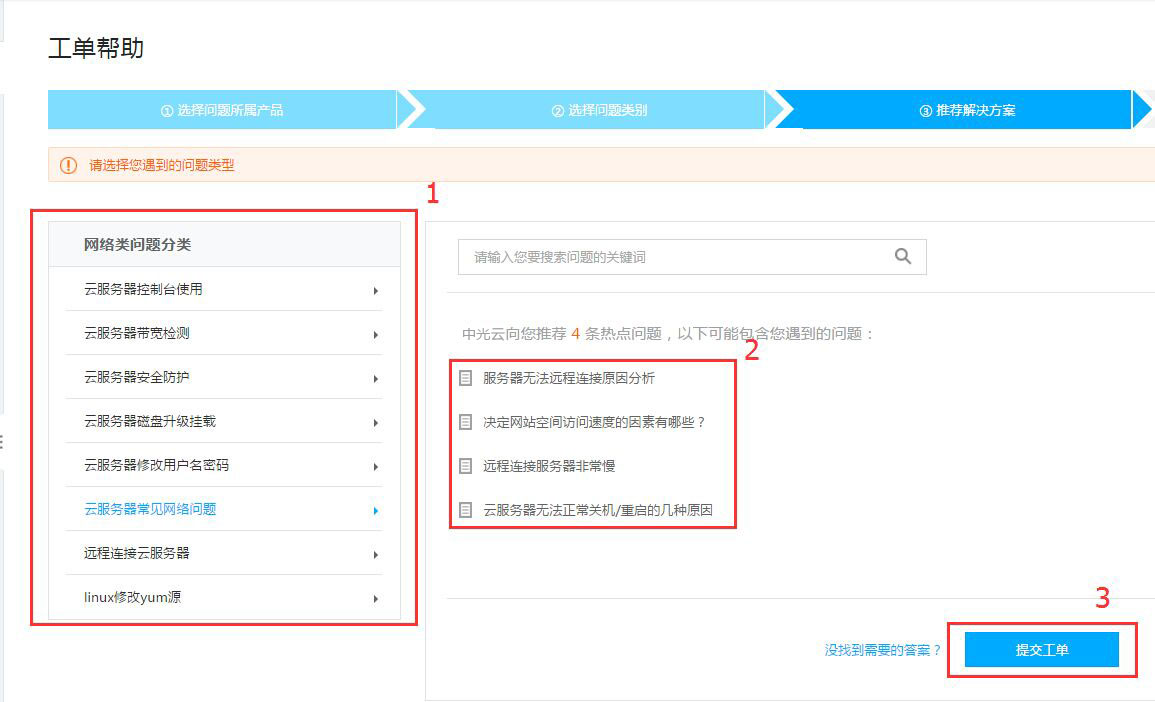Switch to step 3 推荐解决方案
1155x702 pixels.
(x=966, y=110)
